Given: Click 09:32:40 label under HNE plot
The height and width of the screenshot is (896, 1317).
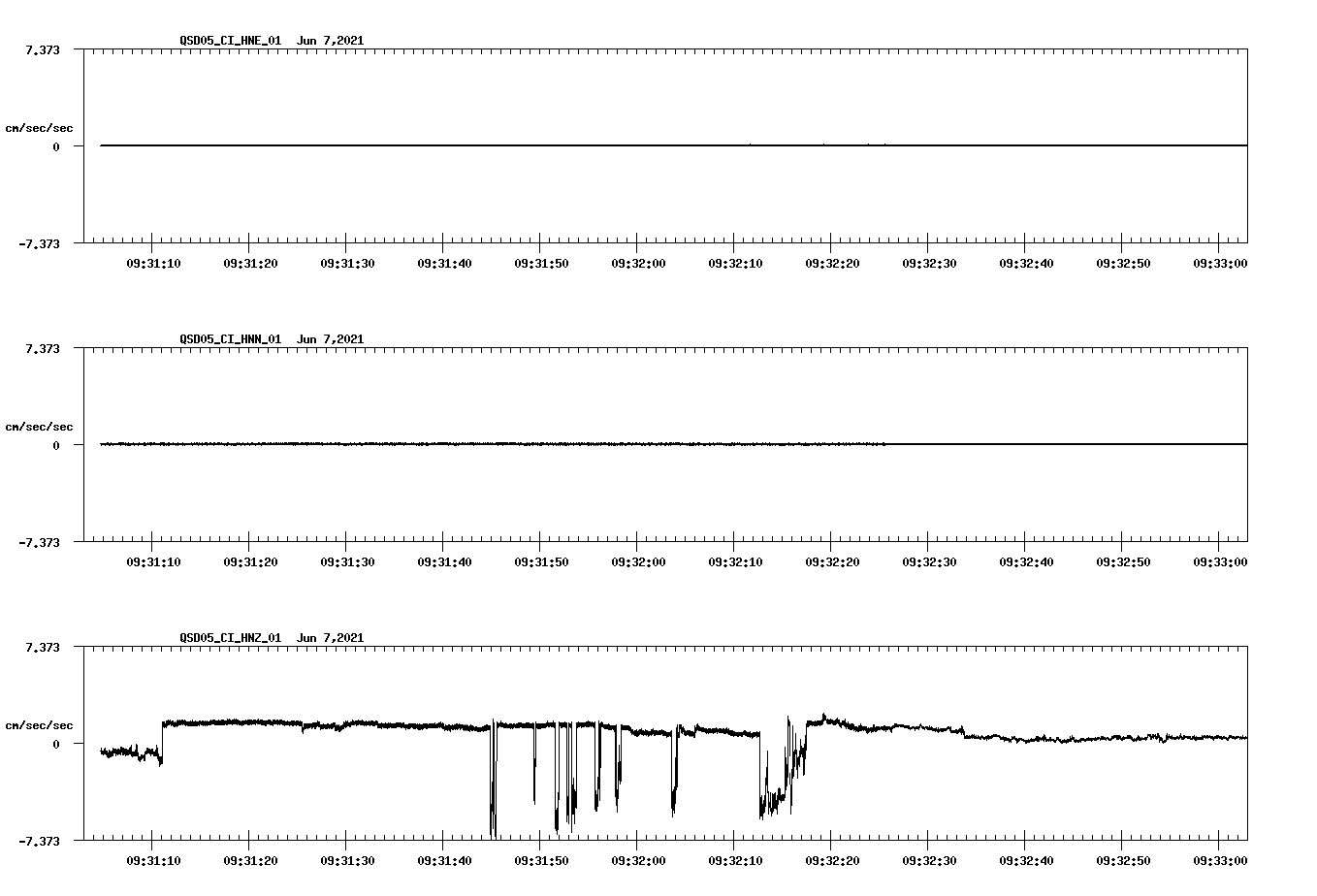Looking at the screenshot, I should [x=1026, y=264].
